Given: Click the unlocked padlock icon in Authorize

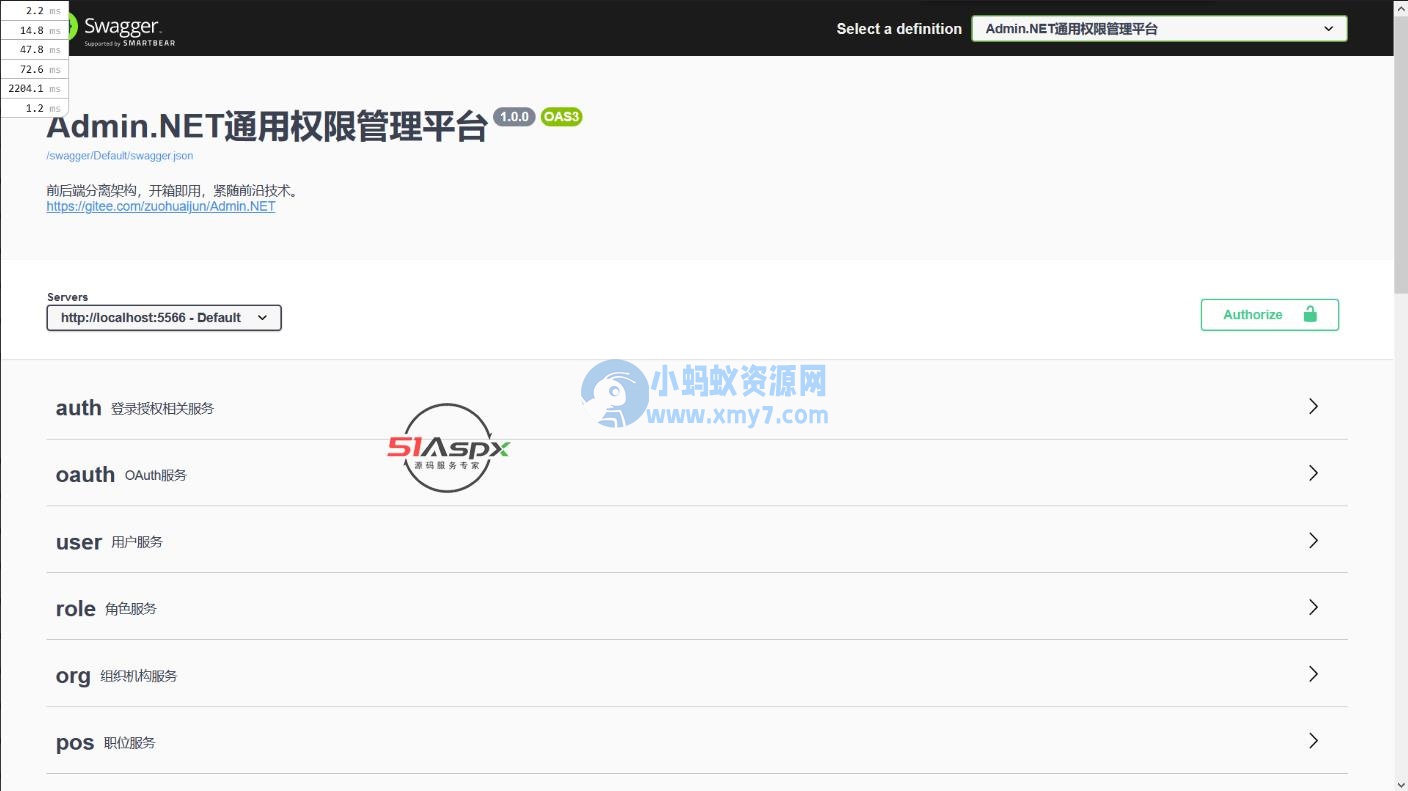Looking at the screenshot, I should (x=1310, y=314).
